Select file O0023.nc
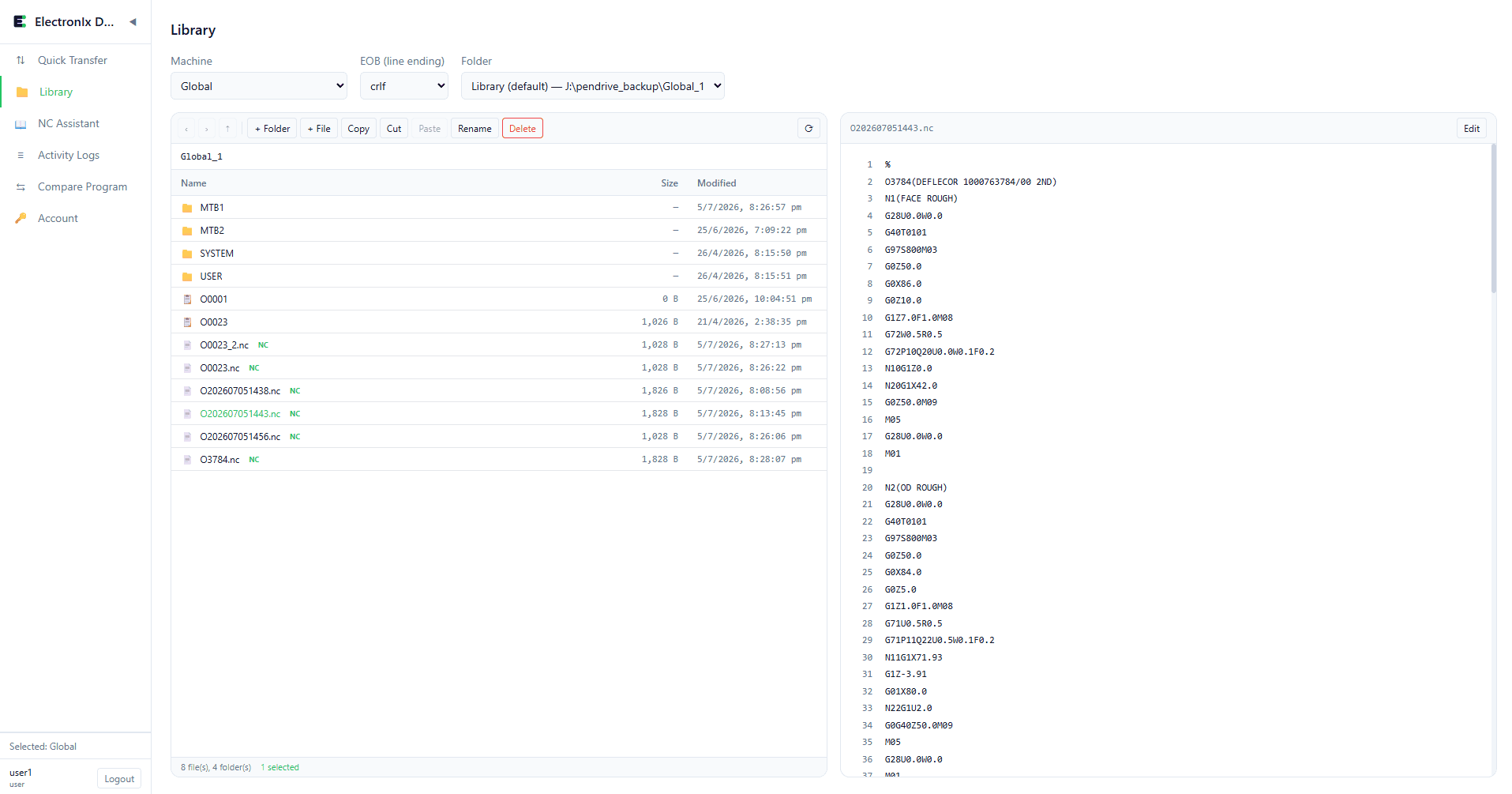This screenshot has height=794, width=1512. (x=499, y=367)
